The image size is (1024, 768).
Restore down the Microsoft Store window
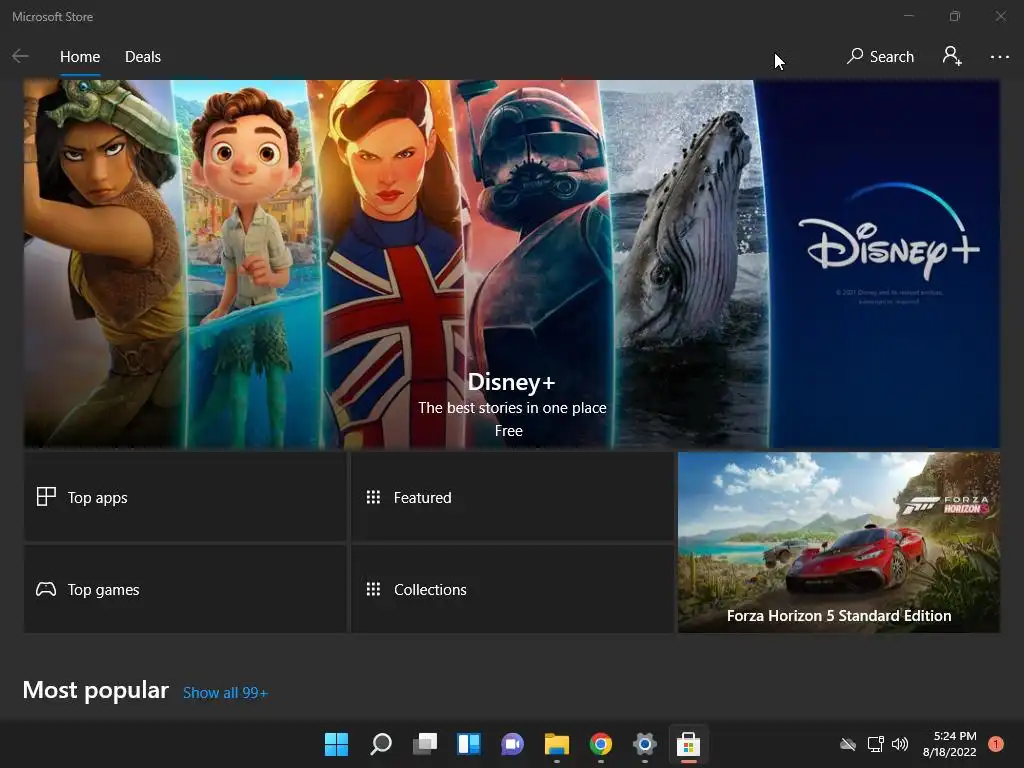click(955, 16)
